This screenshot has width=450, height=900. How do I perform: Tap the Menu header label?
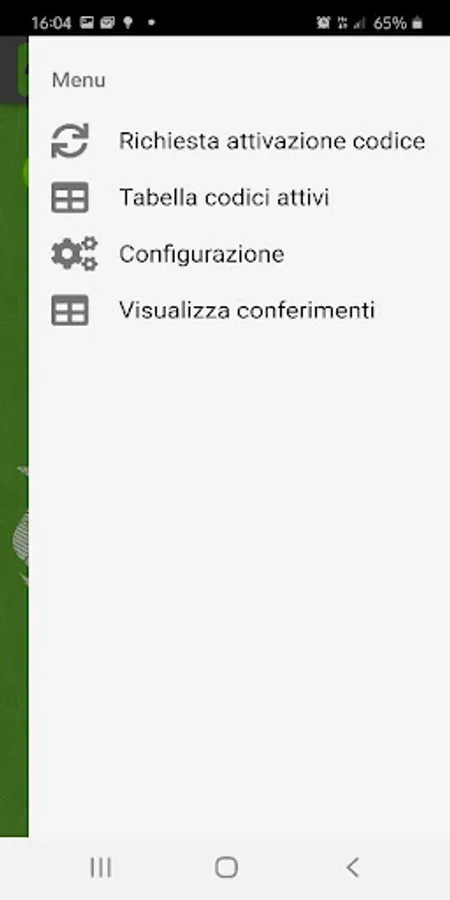(79, 80)
